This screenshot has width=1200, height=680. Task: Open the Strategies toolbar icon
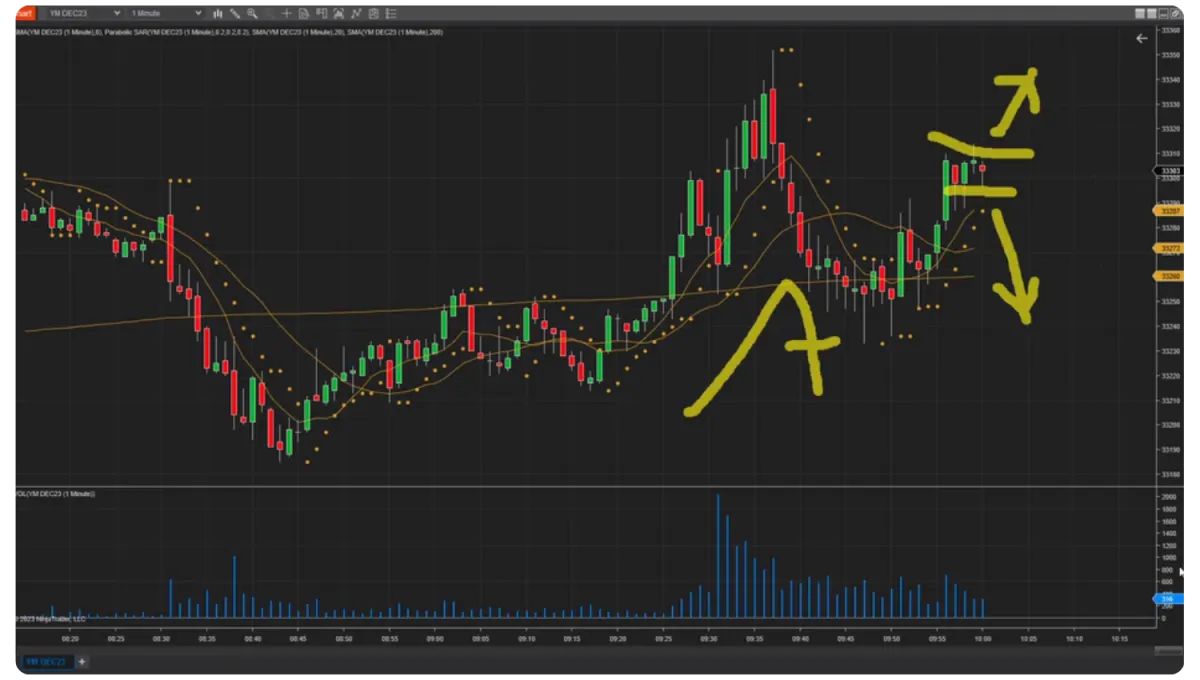point(373,14)
